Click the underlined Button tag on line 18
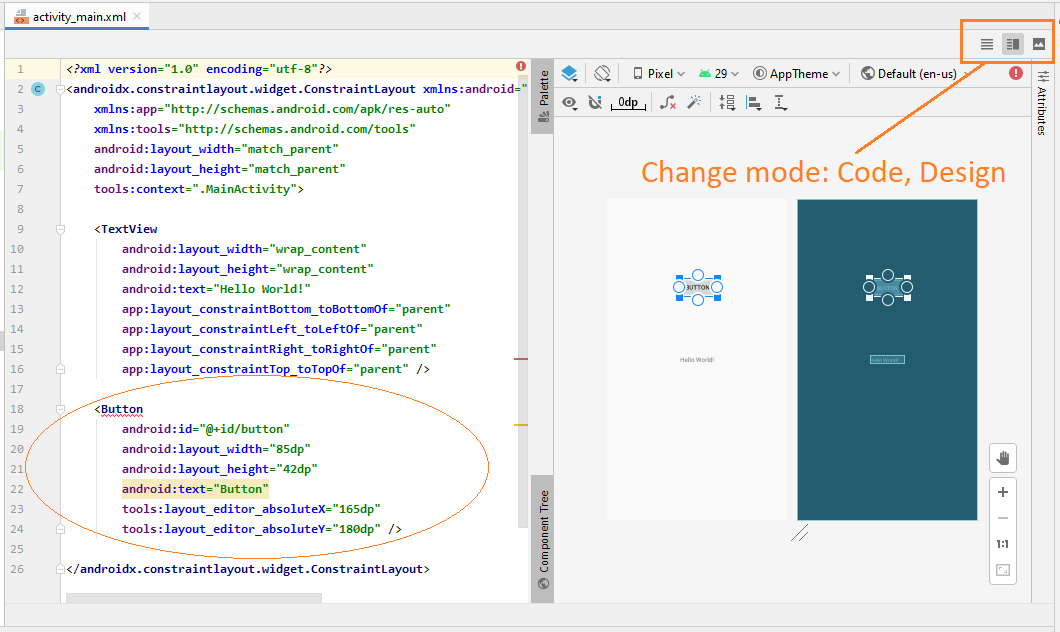Screen dimensions: 1060x632 point(122,409)
